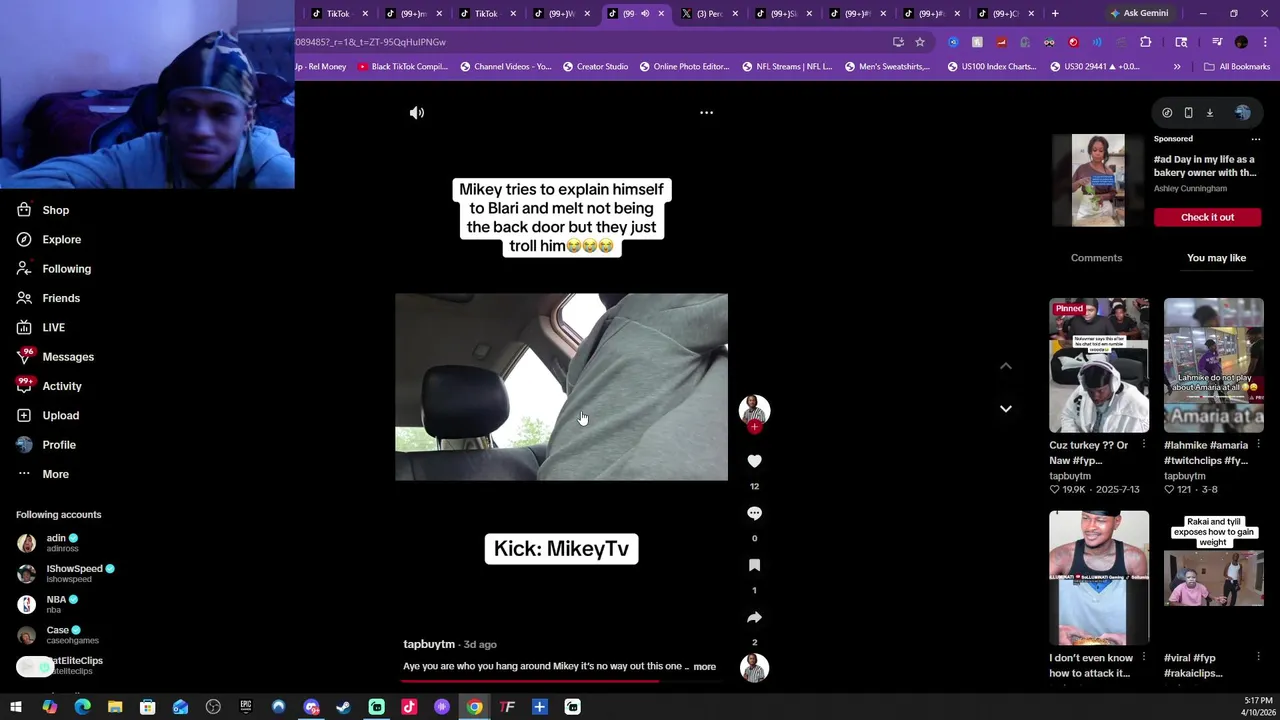Click the tapbuytm username under the video
This screenshot has height=720, width=1280.
429,644
